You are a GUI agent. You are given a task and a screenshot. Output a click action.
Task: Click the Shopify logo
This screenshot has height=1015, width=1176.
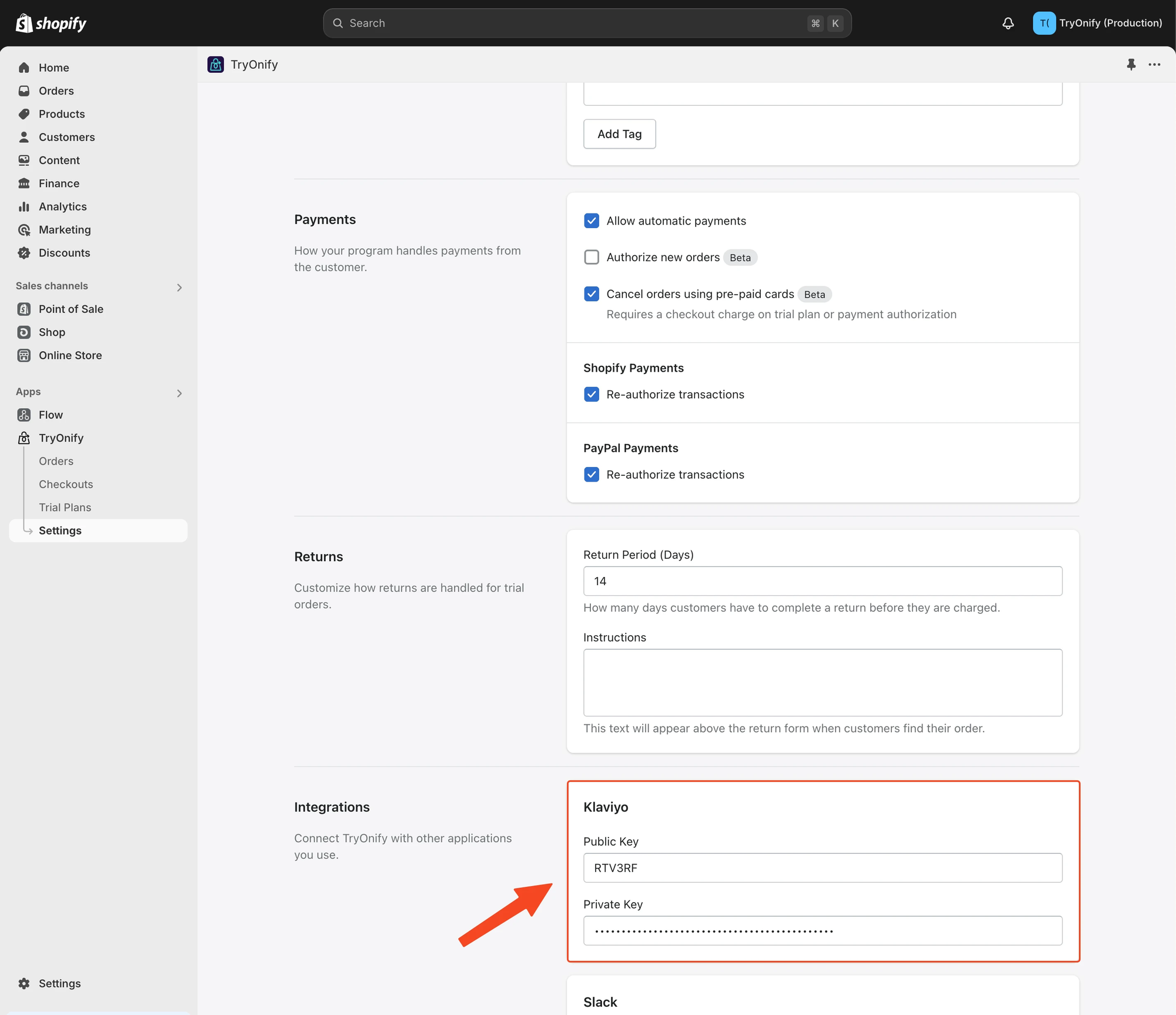[x=51, y=23]
